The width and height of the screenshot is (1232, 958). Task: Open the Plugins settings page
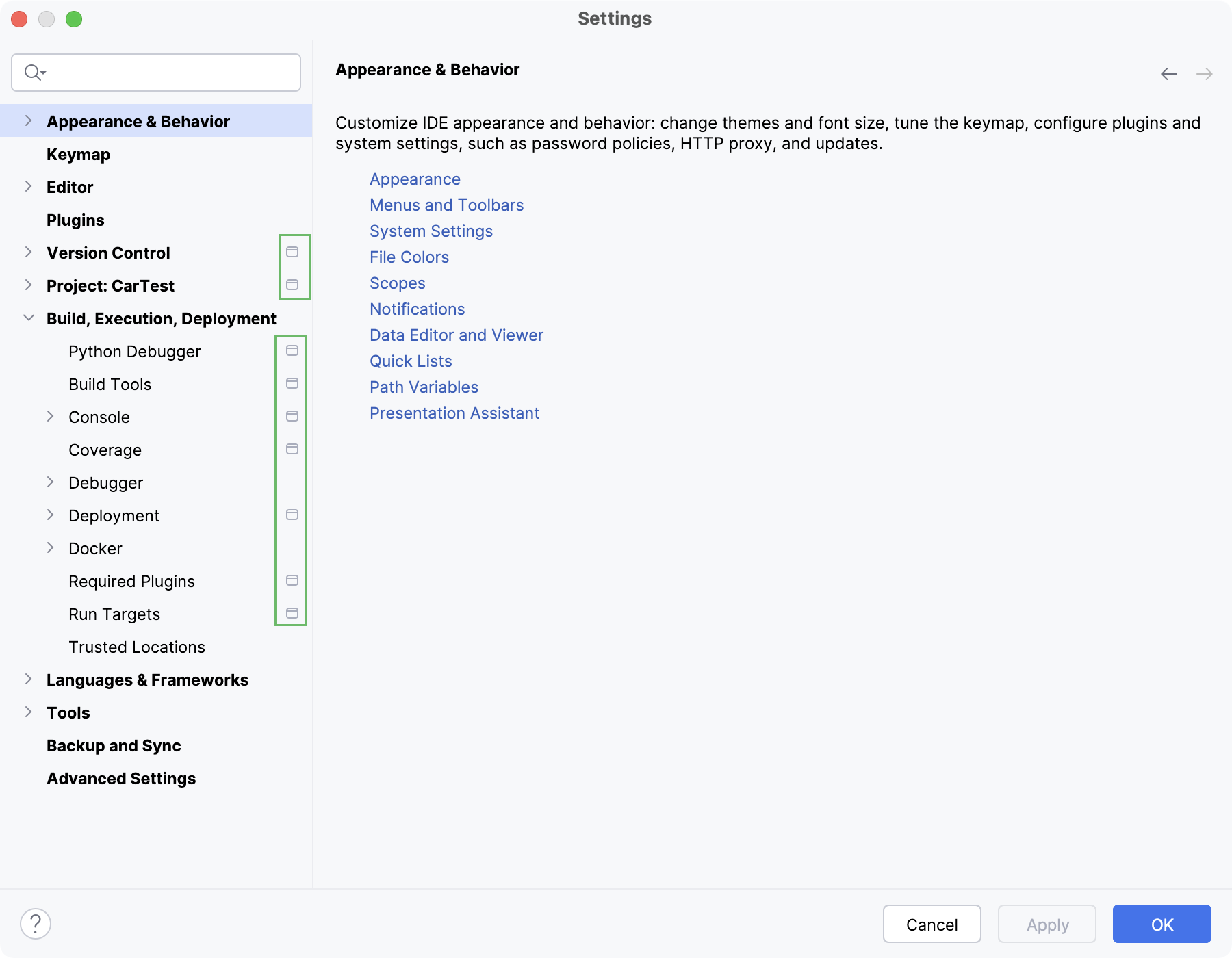pos(75,220)
